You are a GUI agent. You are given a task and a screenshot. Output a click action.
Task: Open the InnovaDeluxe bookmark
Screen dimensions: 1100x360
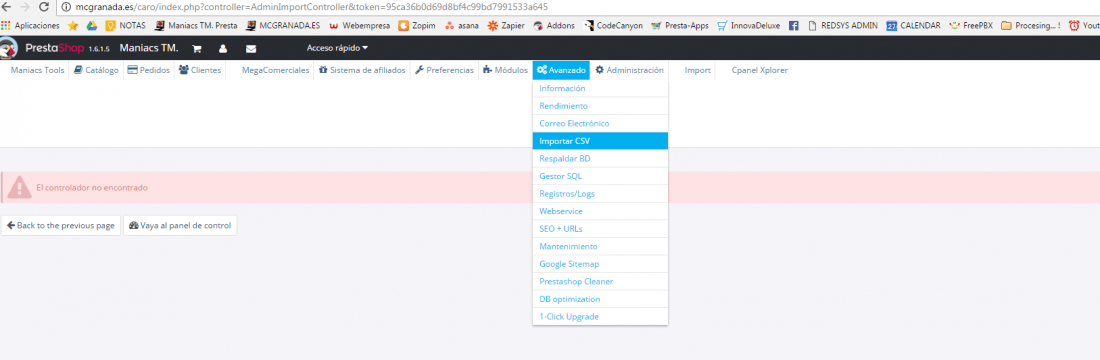[749, 25]
